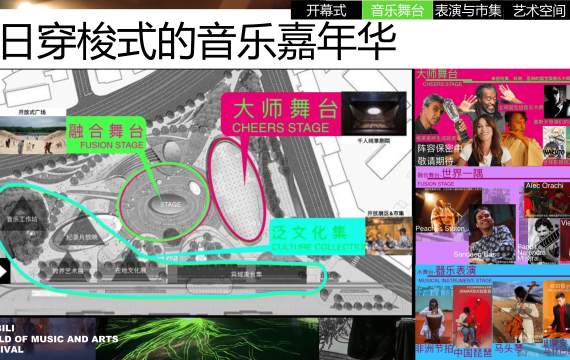Click the 融合舞台 FUSION STAGE callout
Screen dimensions: 570x360
[x=106, y=135]
